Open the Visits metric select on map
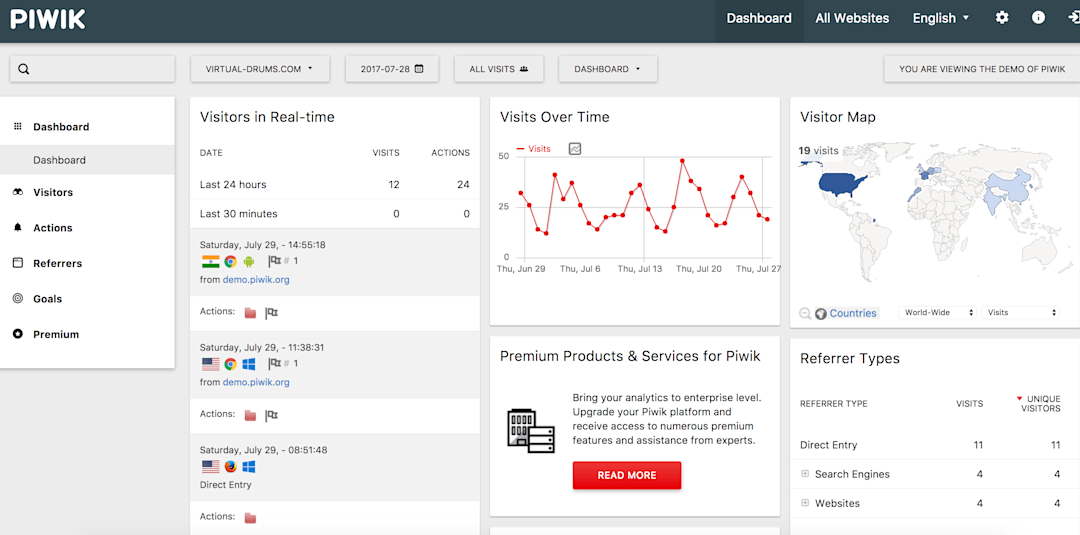 coord(1020,313)
